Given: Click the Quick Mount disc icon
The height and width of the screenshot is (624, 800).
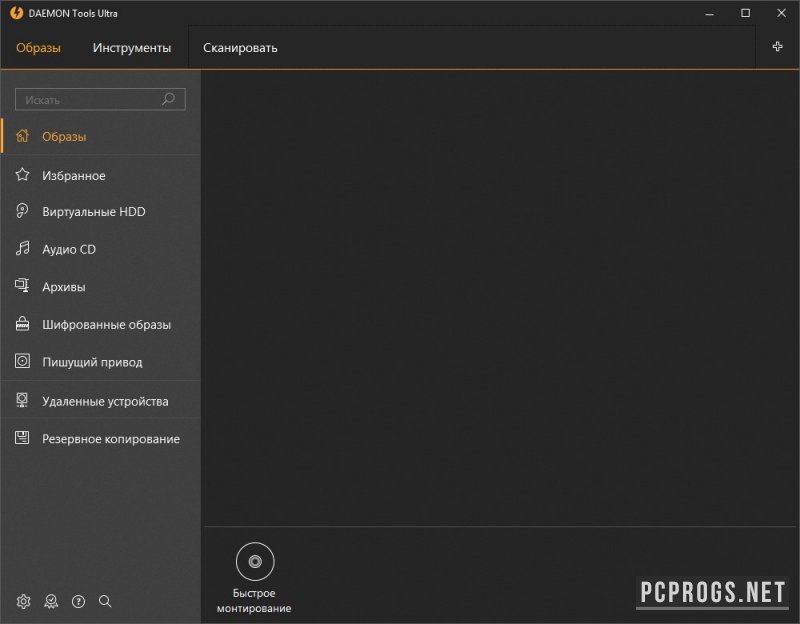Looking at the screenshot, I should pos(255,562).
